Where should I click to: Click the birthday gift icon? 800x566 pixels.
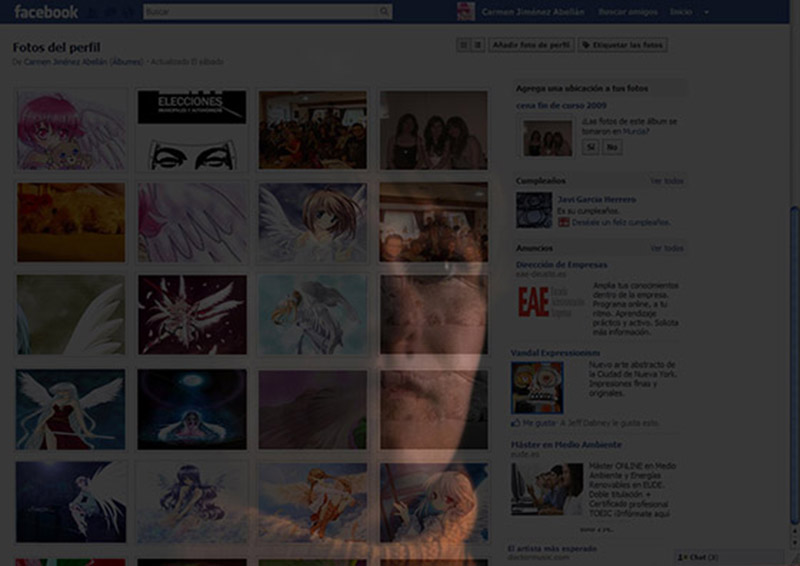[x=564, y=222]
